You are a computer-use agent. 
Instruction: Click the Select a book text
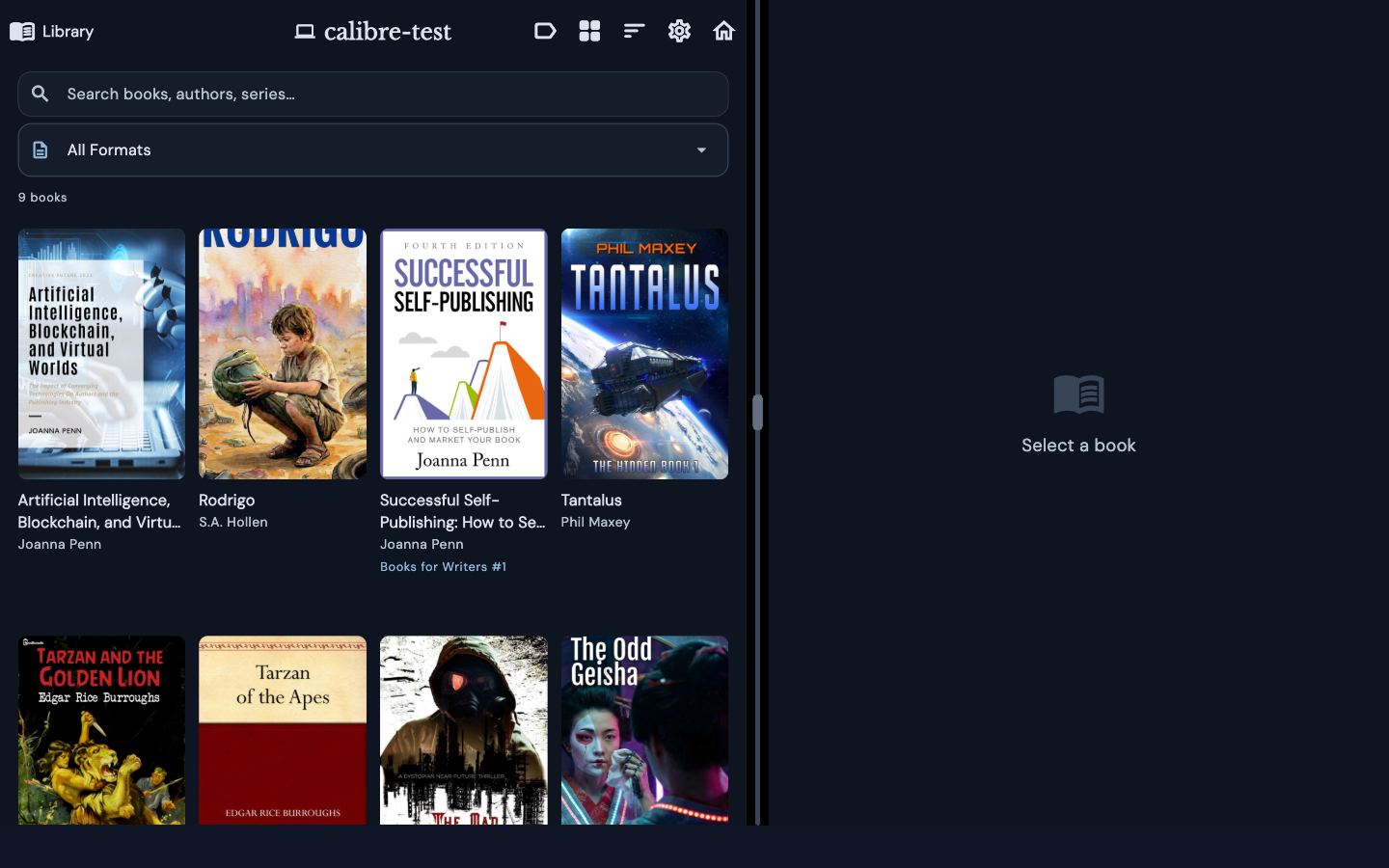click(x=1078, y=446)
